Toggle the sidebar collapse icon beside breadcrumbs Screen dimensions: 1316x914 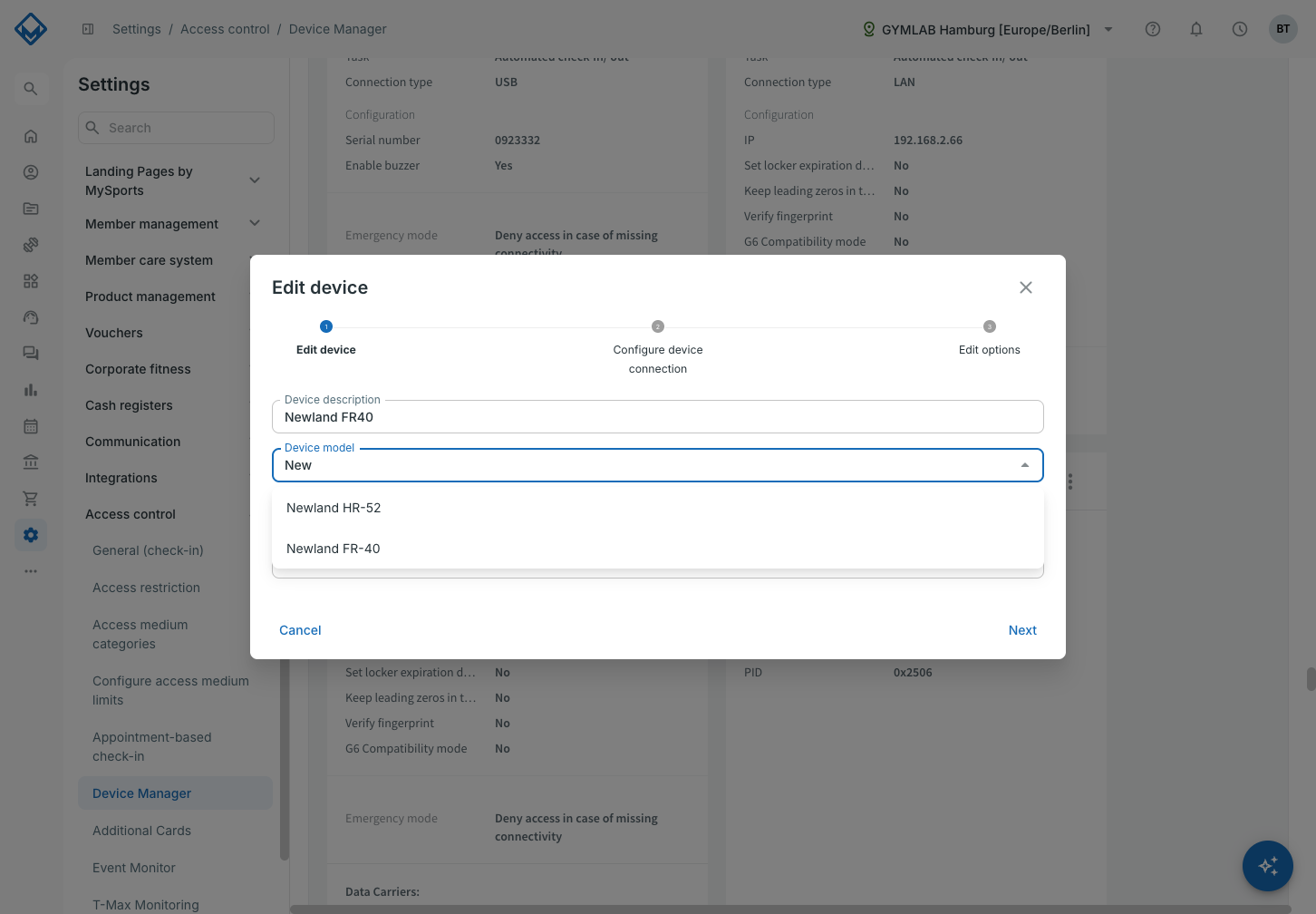[88, 29]
